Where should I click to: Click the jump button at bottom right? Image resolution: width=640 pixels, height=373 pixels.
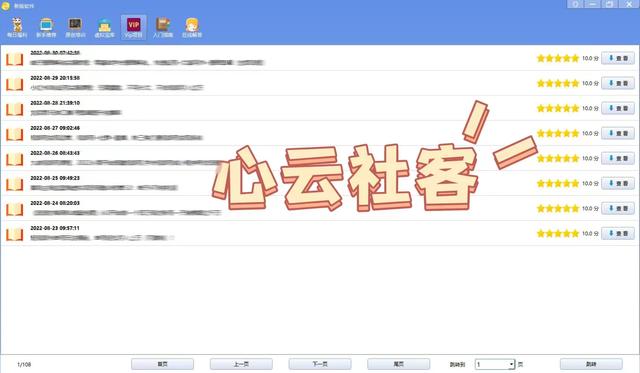(x=591, y=364)
